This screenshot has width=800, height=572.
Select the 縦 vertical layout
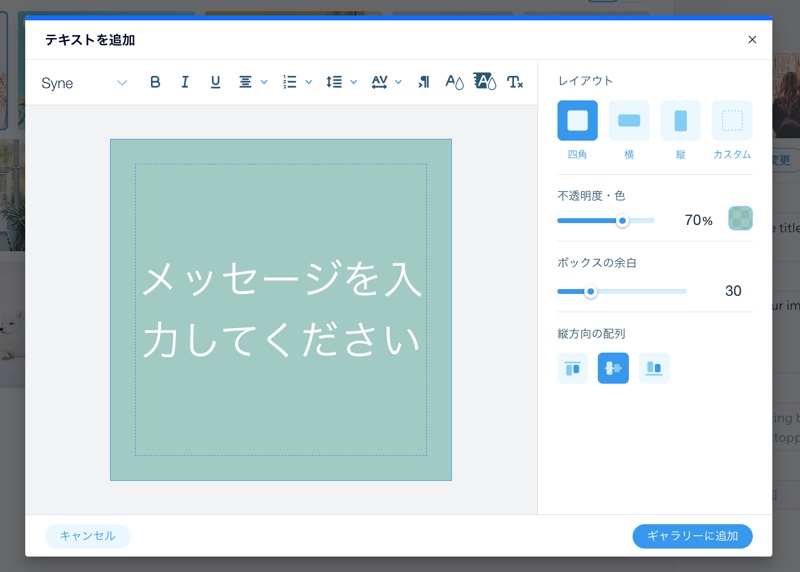click(x=681, y=121)
